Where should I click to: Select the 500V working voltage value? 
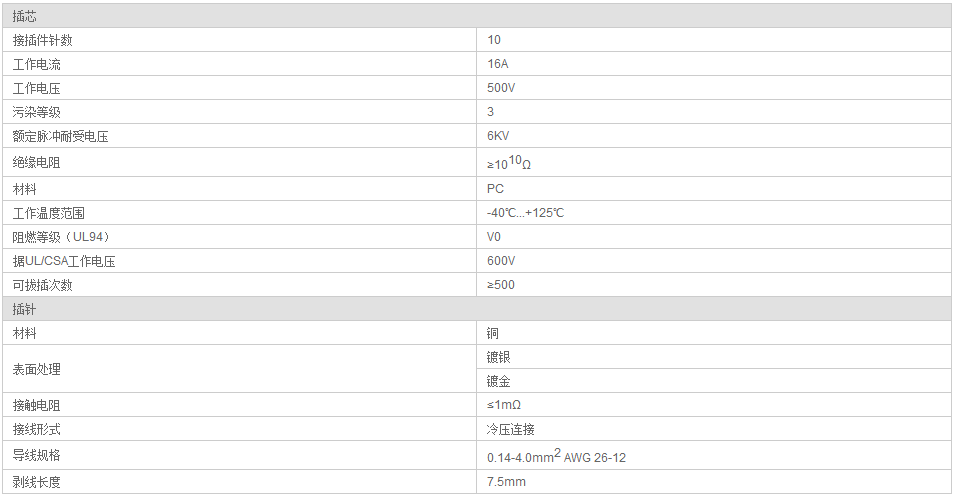tap(501, 88)
